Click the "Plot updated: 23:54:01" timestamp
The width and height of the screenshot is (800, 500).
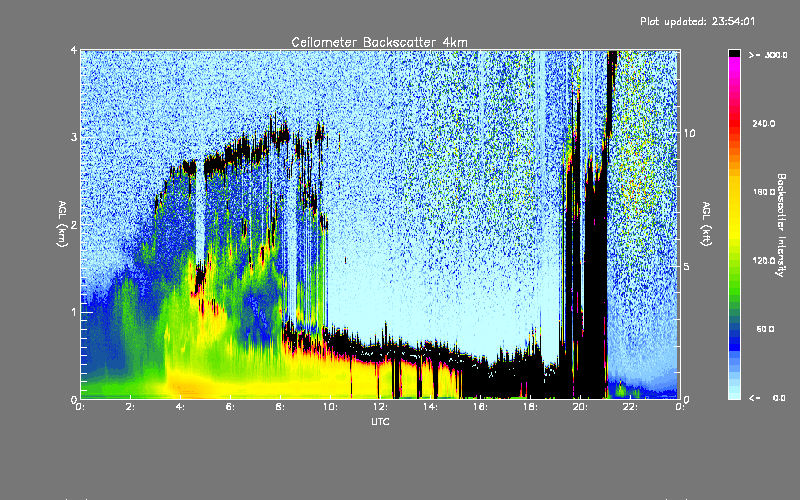(697, 21)
